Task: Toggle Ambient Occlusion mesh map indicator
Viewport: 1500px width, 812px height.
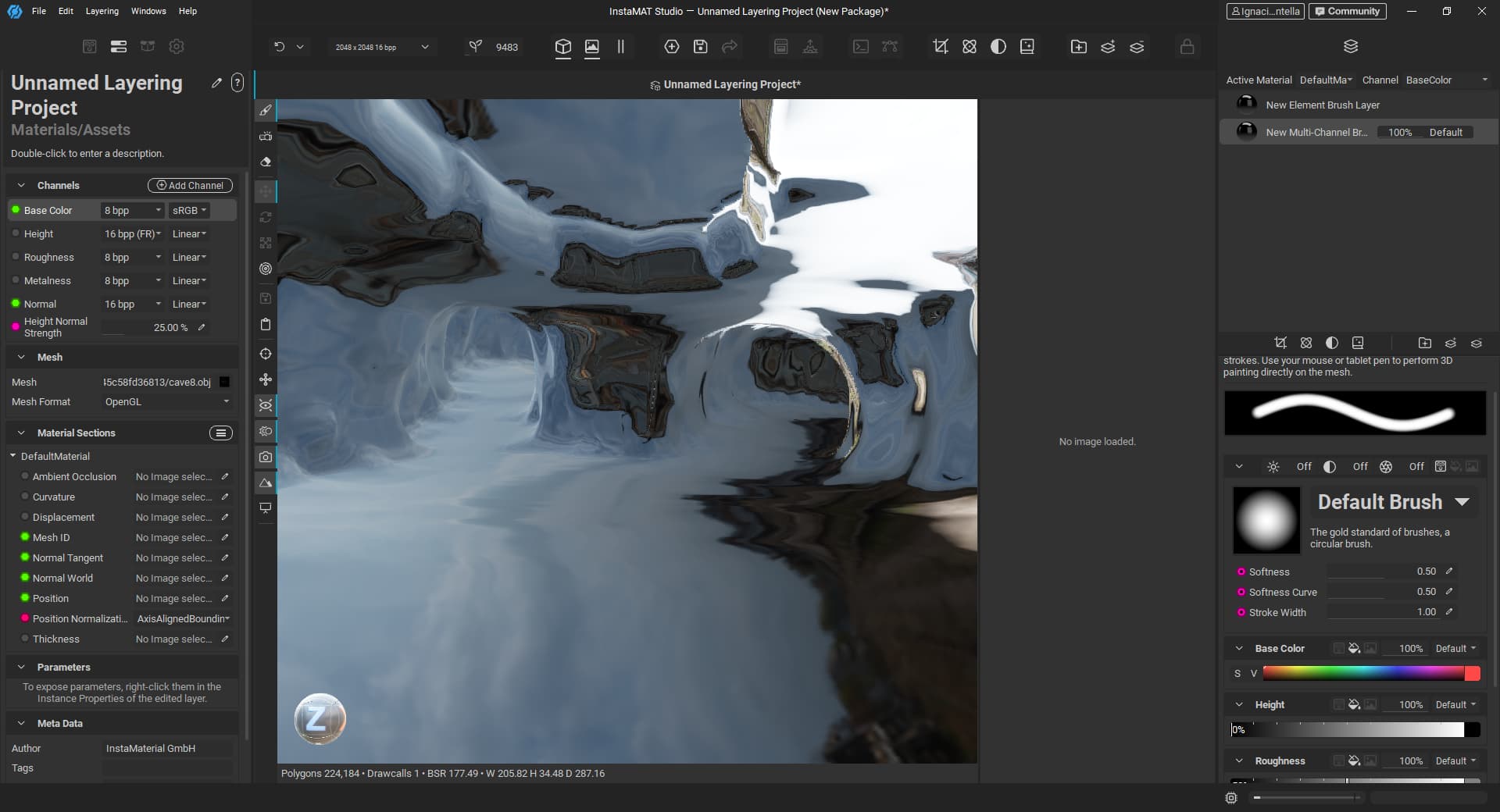Action: pos(25,476)
